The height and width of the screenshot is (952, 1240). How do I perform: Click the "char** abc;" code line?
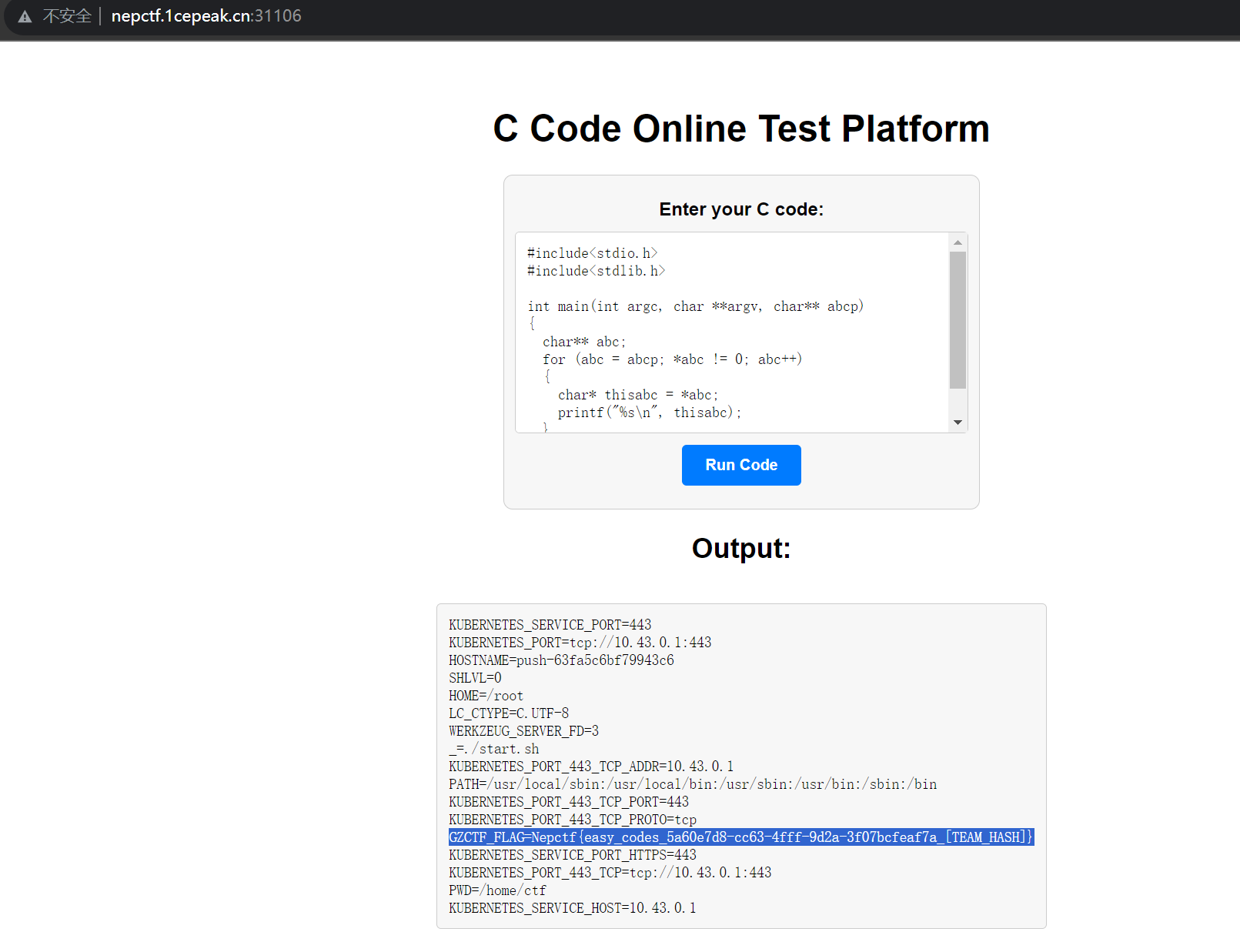584,342
